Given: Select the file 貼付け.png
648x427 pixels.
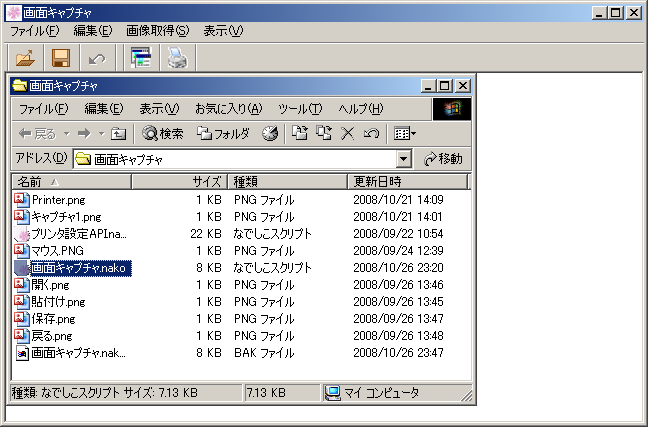Looking at the screenshot, I should (58, 302).
